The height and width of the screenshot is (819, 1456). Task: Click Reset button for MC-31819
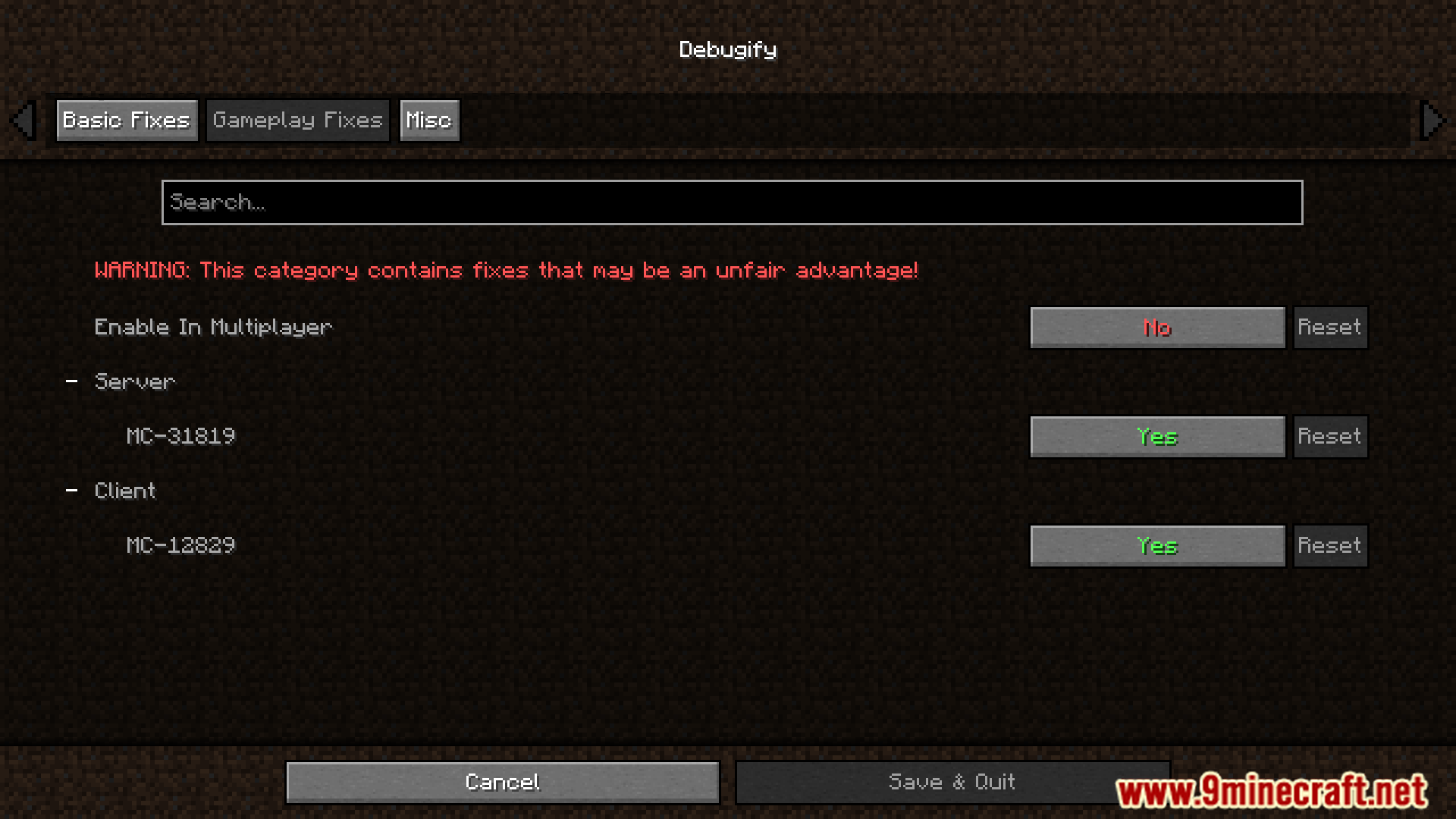click(1329, 436)
